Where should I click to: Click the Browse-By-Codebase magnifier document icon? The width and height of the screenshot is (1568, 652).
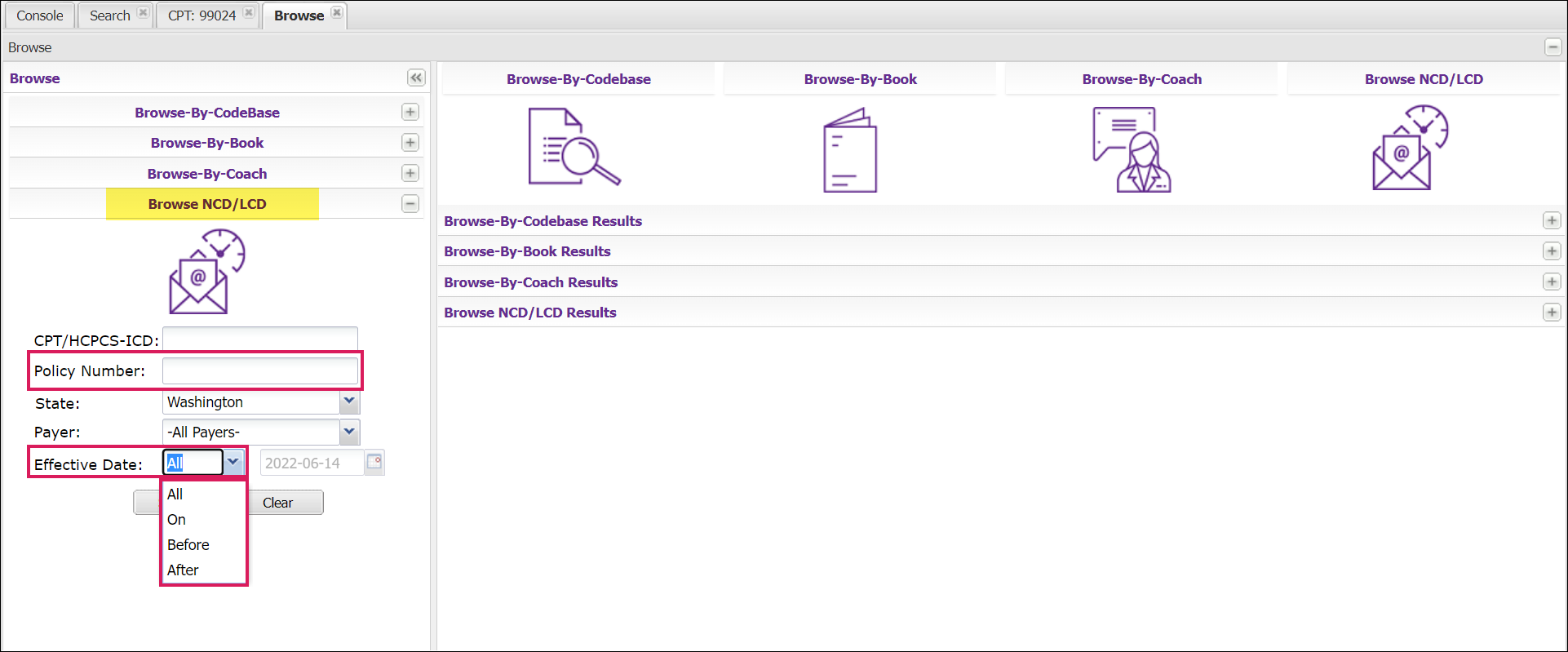point(574,148)
